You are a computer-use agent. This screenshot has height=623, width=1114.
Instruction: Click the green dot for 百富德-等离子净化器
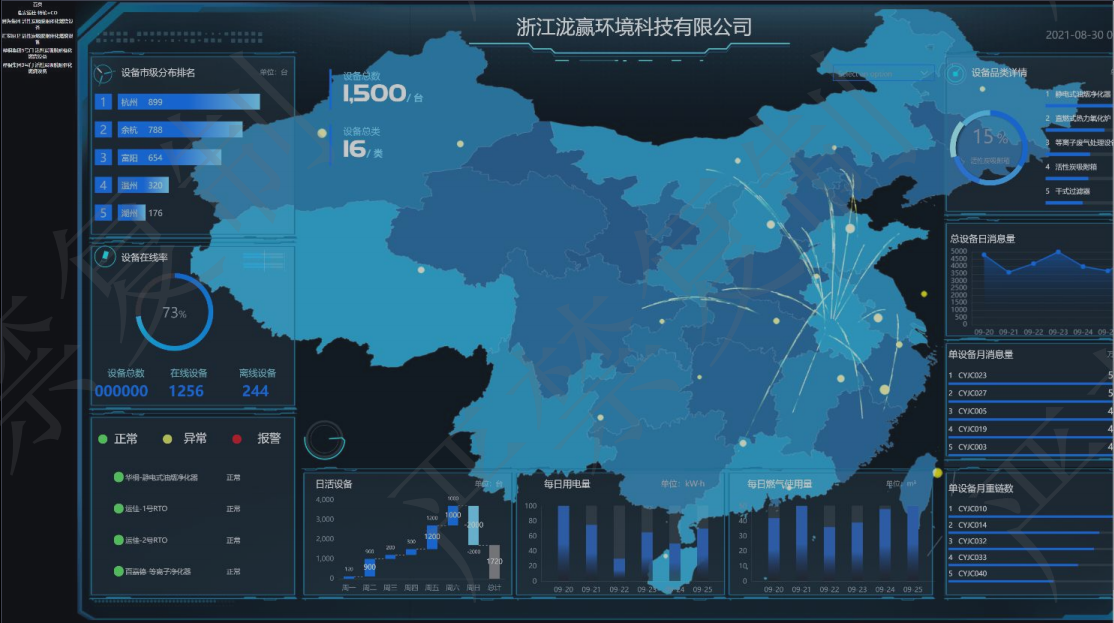119,571
